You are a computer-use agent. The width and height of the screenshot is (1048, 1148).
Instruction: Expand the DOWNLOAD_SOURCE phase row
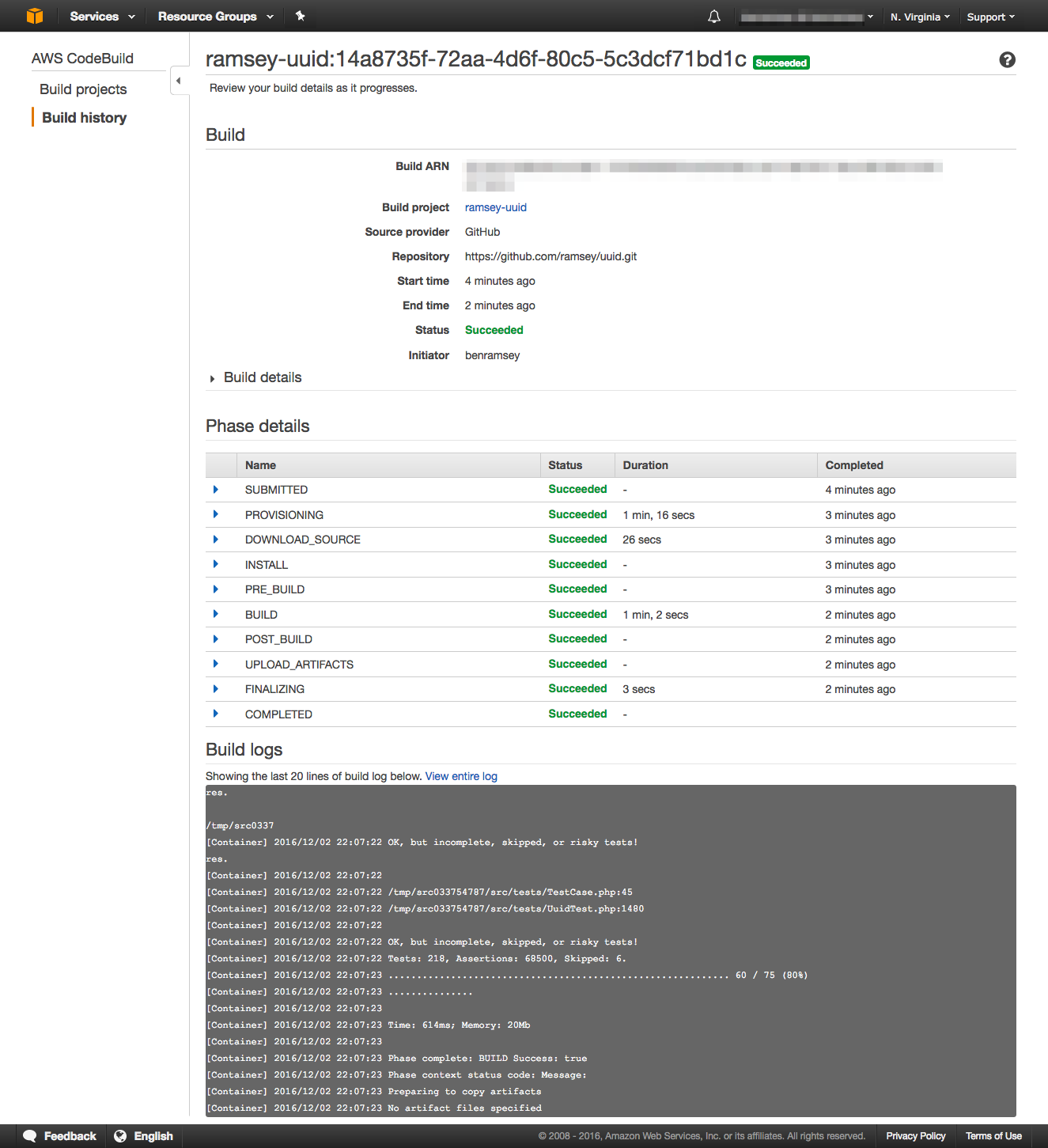pyautogui.click(x=215, y=540)
